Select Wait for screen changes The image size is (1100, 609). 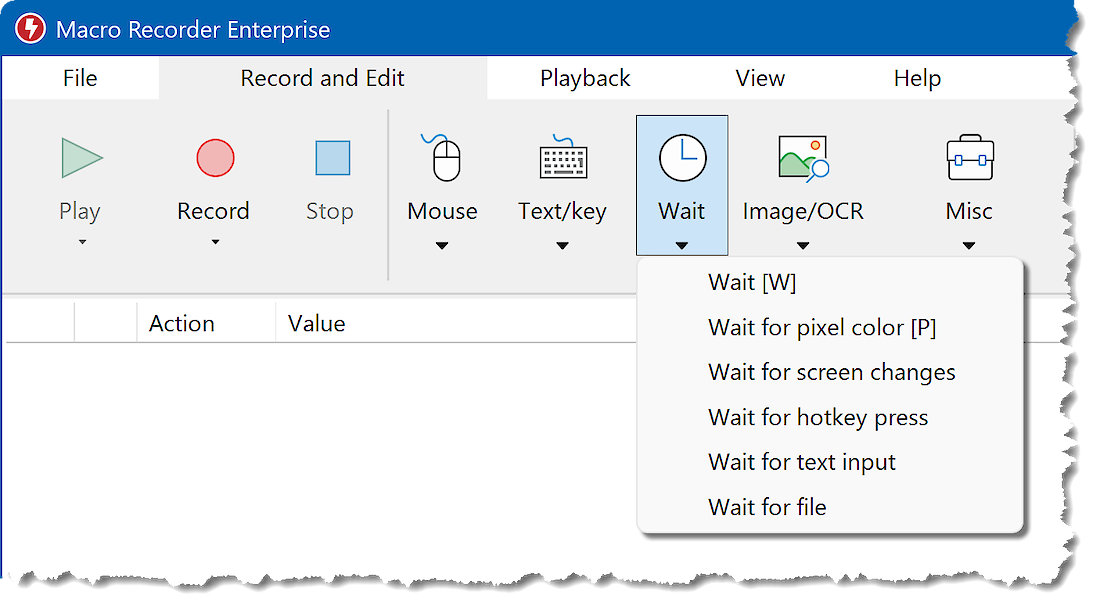point(831,372)
